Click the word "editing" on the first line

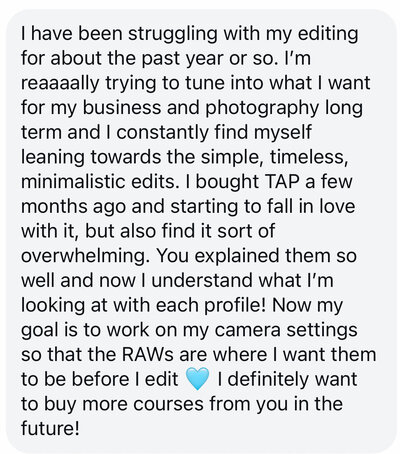328,34
